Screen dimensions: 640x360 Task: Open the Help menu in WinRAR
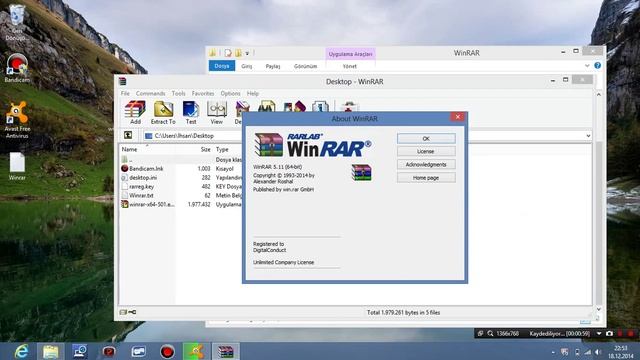[x=253, y=93]
